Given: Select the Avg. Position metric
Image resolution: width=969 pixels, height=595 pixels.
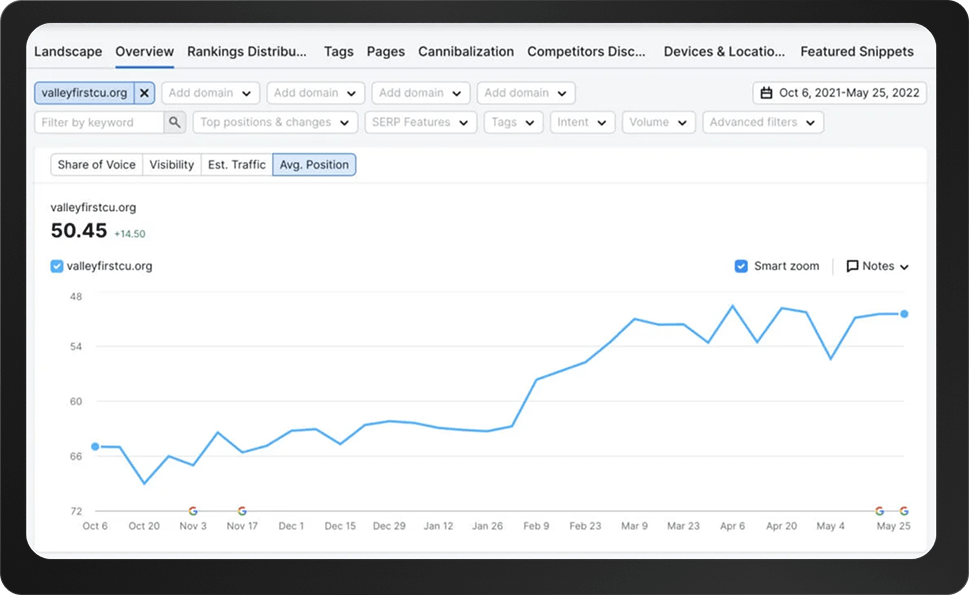Looking at the screenshot, I should click(314, 165).
